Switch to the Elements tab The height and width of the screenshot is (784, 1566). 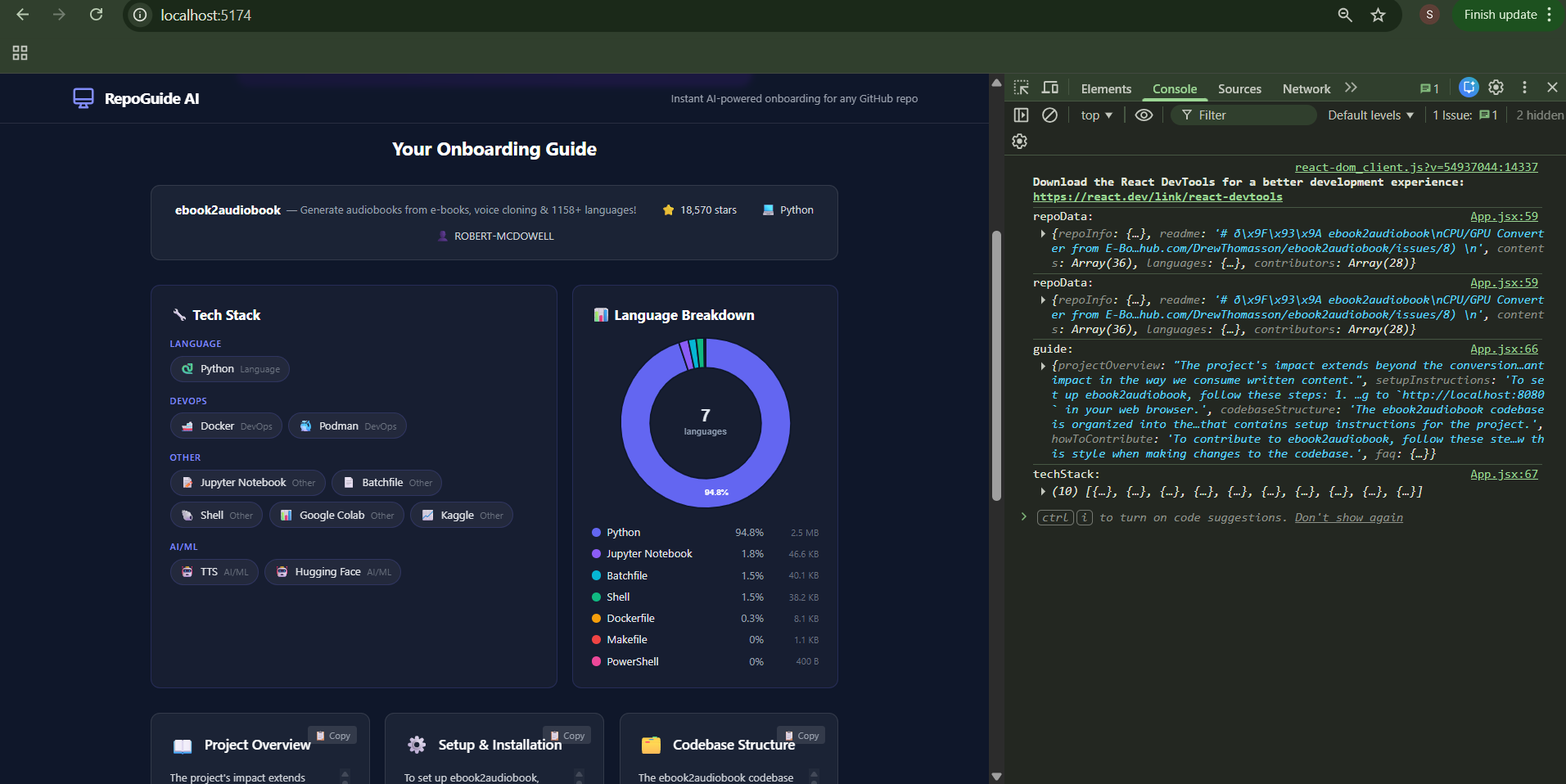coord(1106,89)
